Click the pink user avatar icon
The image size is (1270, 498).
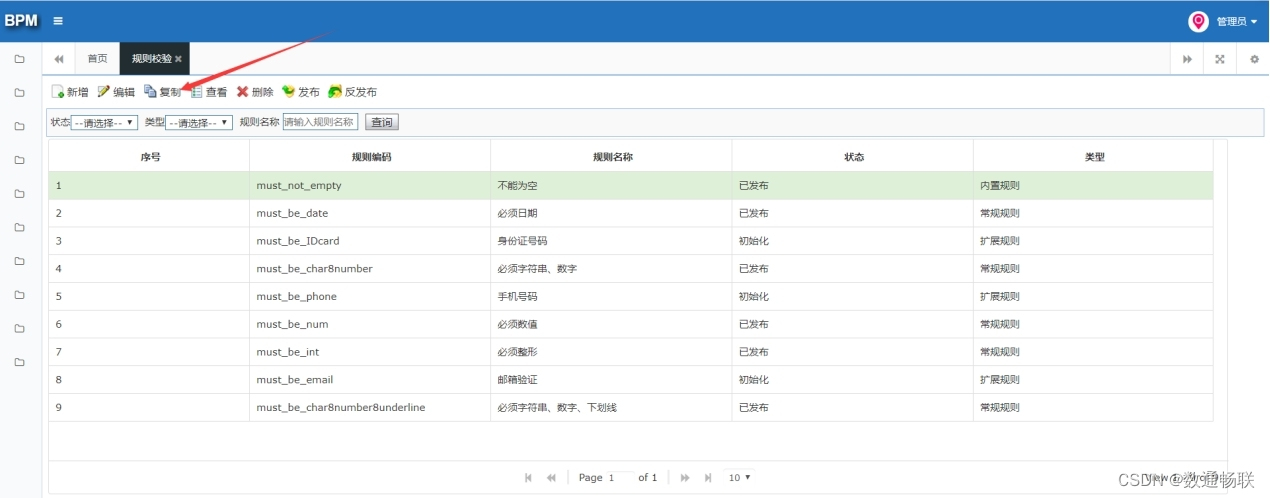click(1198, 21)
